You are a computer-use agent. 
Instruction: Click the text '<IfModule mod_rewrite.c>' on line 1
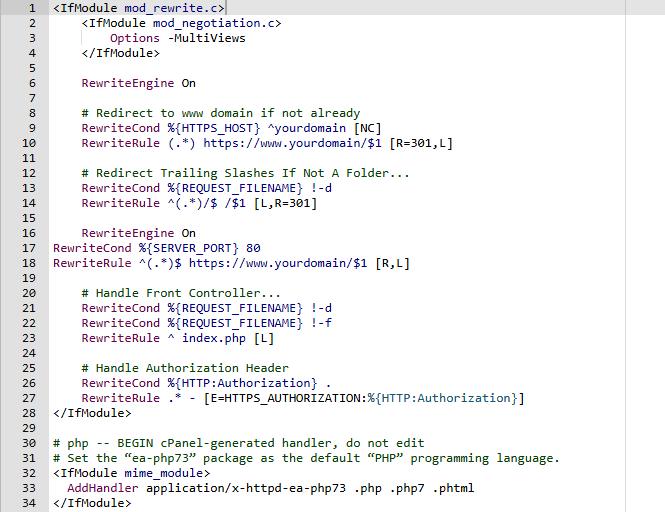pos(139,8)
